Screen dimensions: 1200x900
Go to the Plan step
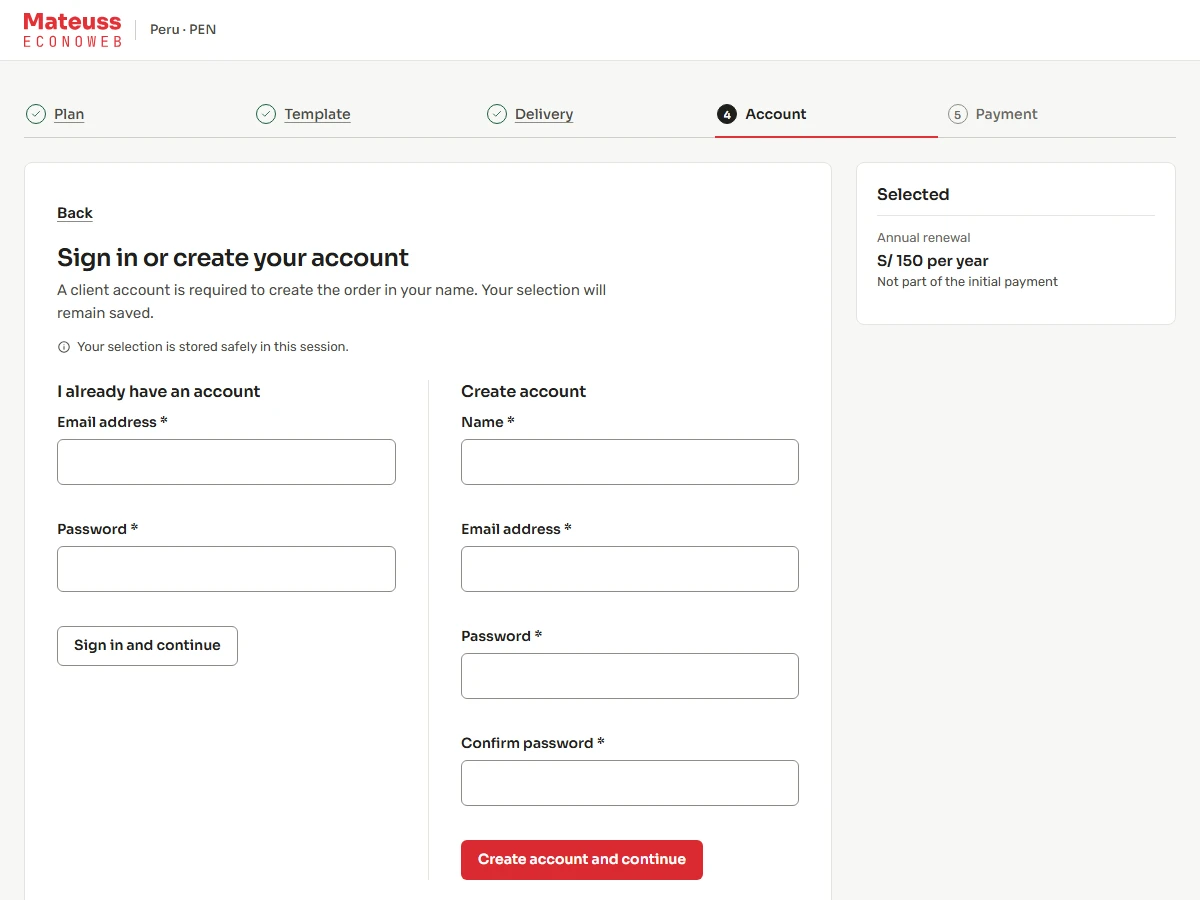pyautogui.click(x=69, y=114)
